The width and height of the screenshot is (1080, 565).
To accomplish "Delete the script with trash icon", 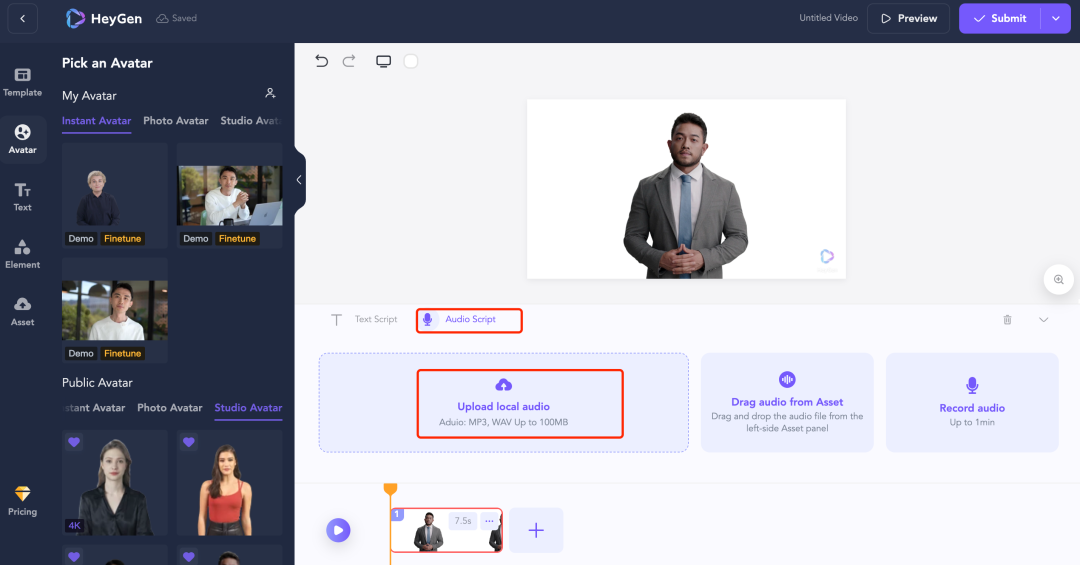I will pos(1007,320).
